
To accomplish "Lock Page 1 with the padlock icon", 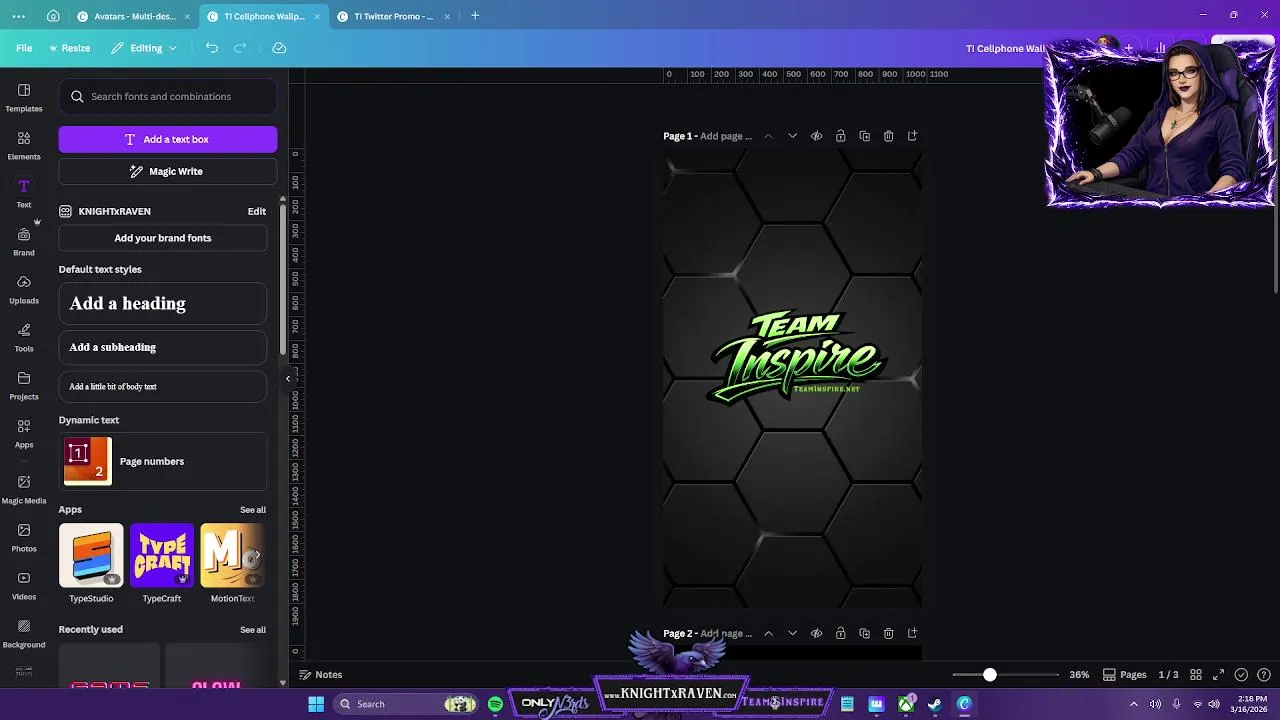I will (x=840, y=136).
